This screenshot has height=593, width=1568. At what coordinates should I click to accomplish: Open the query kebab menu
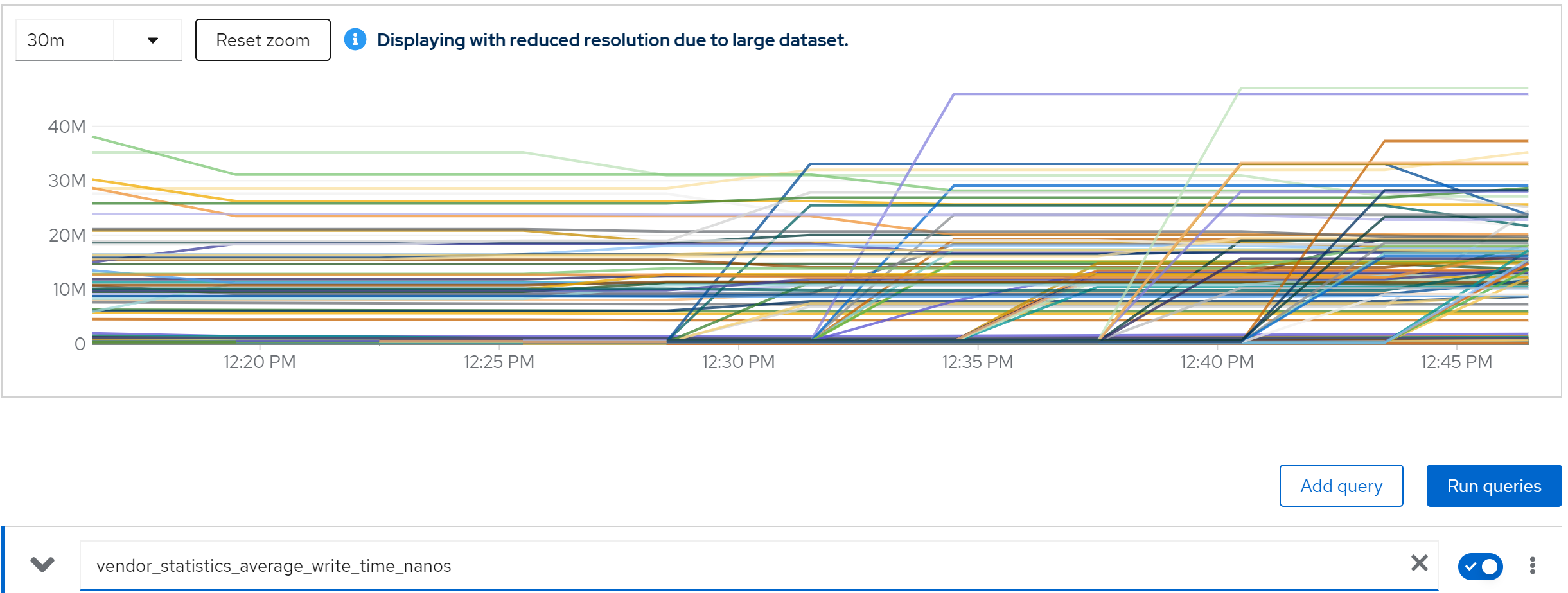coord(1533,565)
